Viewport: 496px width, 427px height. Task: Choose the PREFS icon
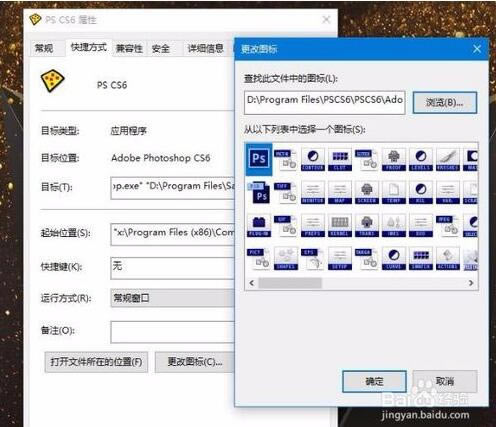[313, 226]
